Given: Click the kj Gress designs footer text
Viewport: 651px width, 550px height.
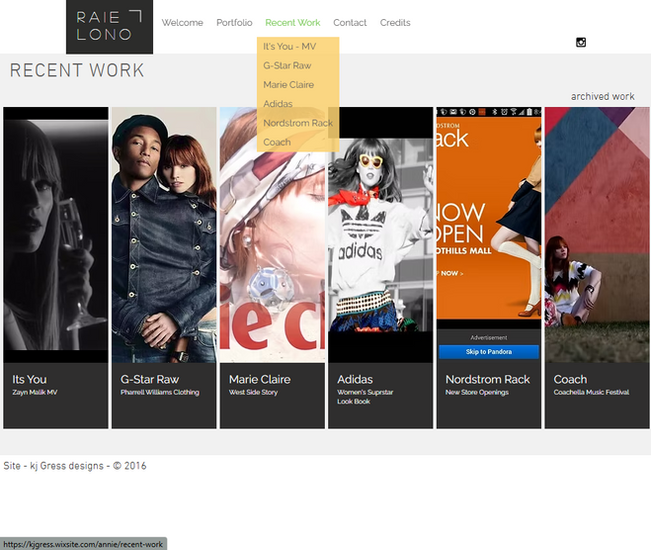Looking at the screenshot, I should click(x=75, y=466).
